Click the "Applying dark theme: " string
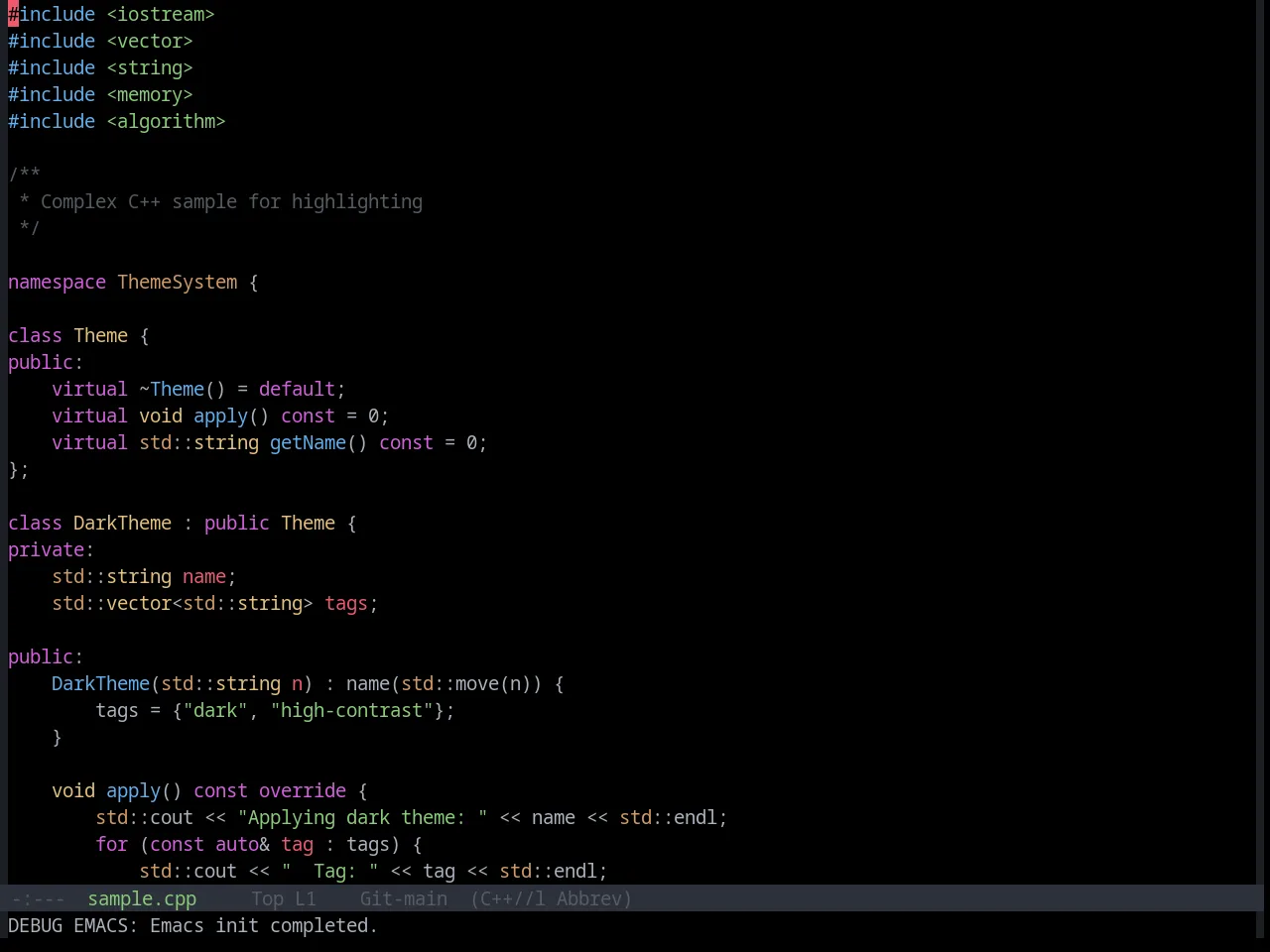This screenshot has height=952, width=1270. coord(362,817)
